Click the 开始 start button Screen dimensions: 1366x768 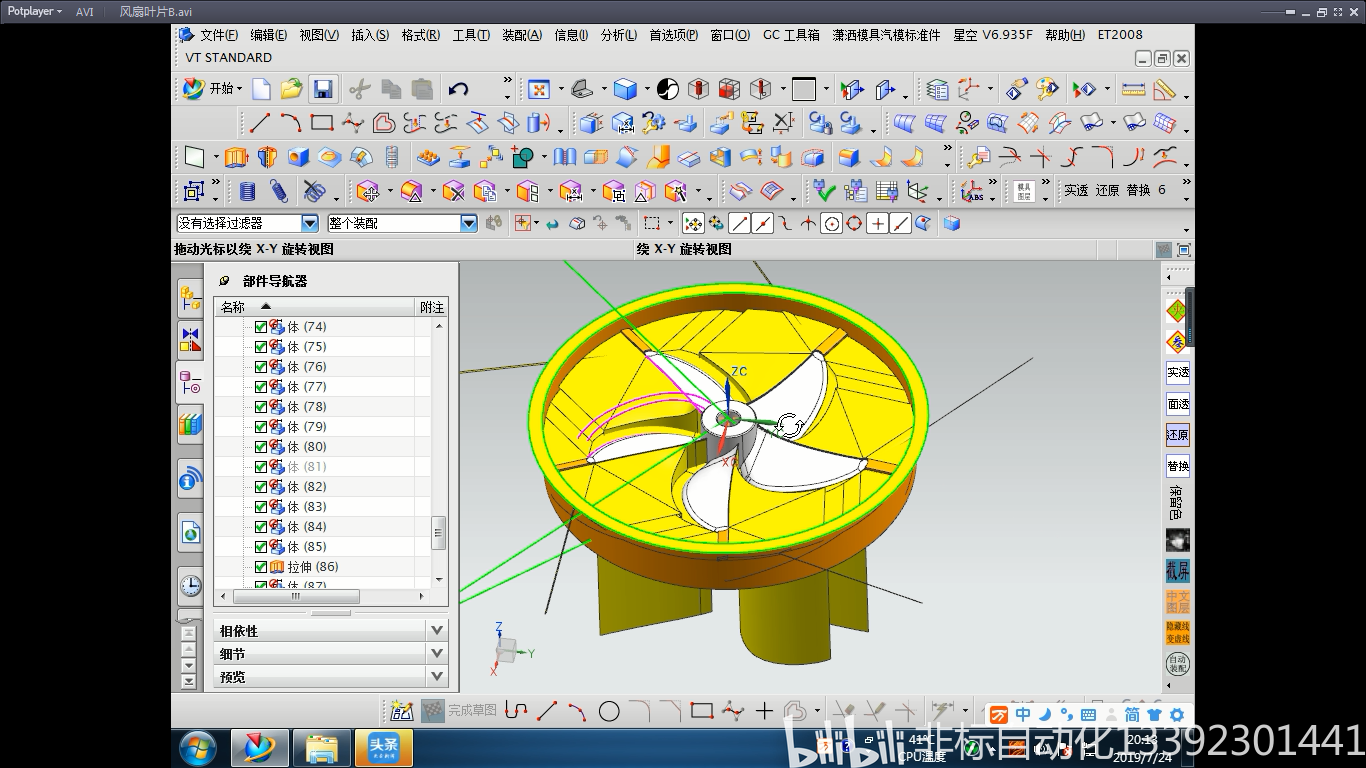(213, 89)
